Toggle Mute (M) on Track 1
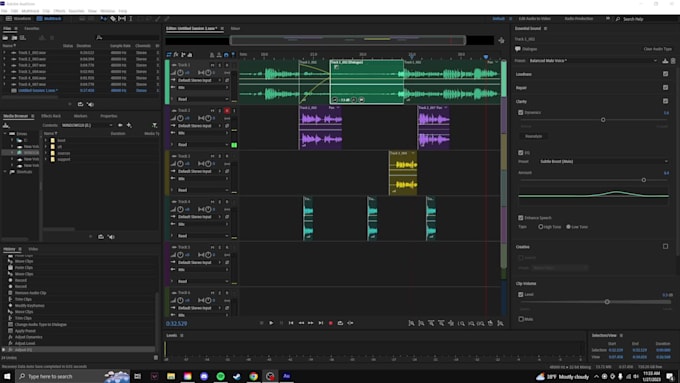 coord(212,65)
